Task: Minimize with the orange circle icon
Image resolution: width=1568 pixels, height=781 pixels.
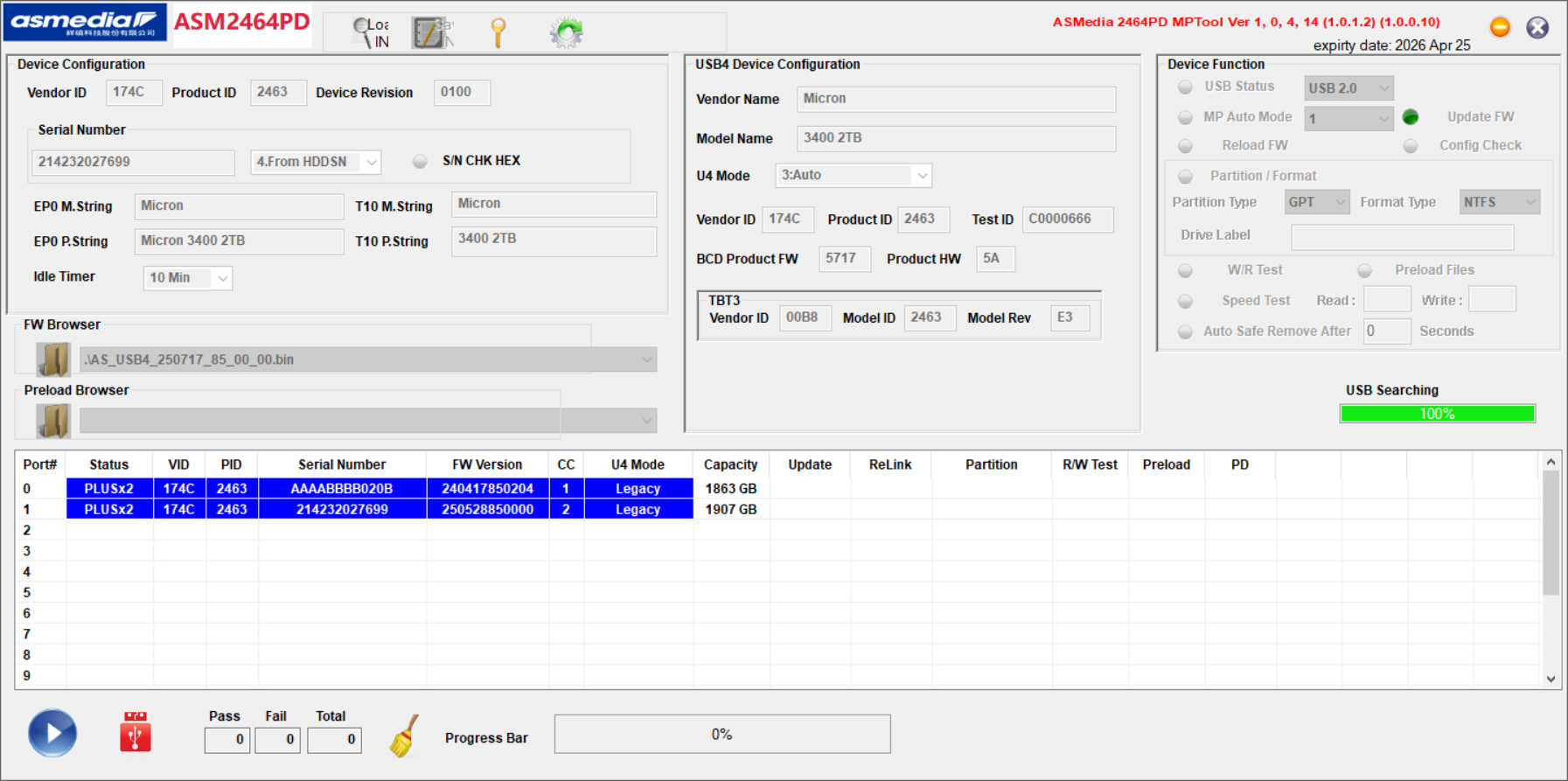Action: [x=1500, y=27]
